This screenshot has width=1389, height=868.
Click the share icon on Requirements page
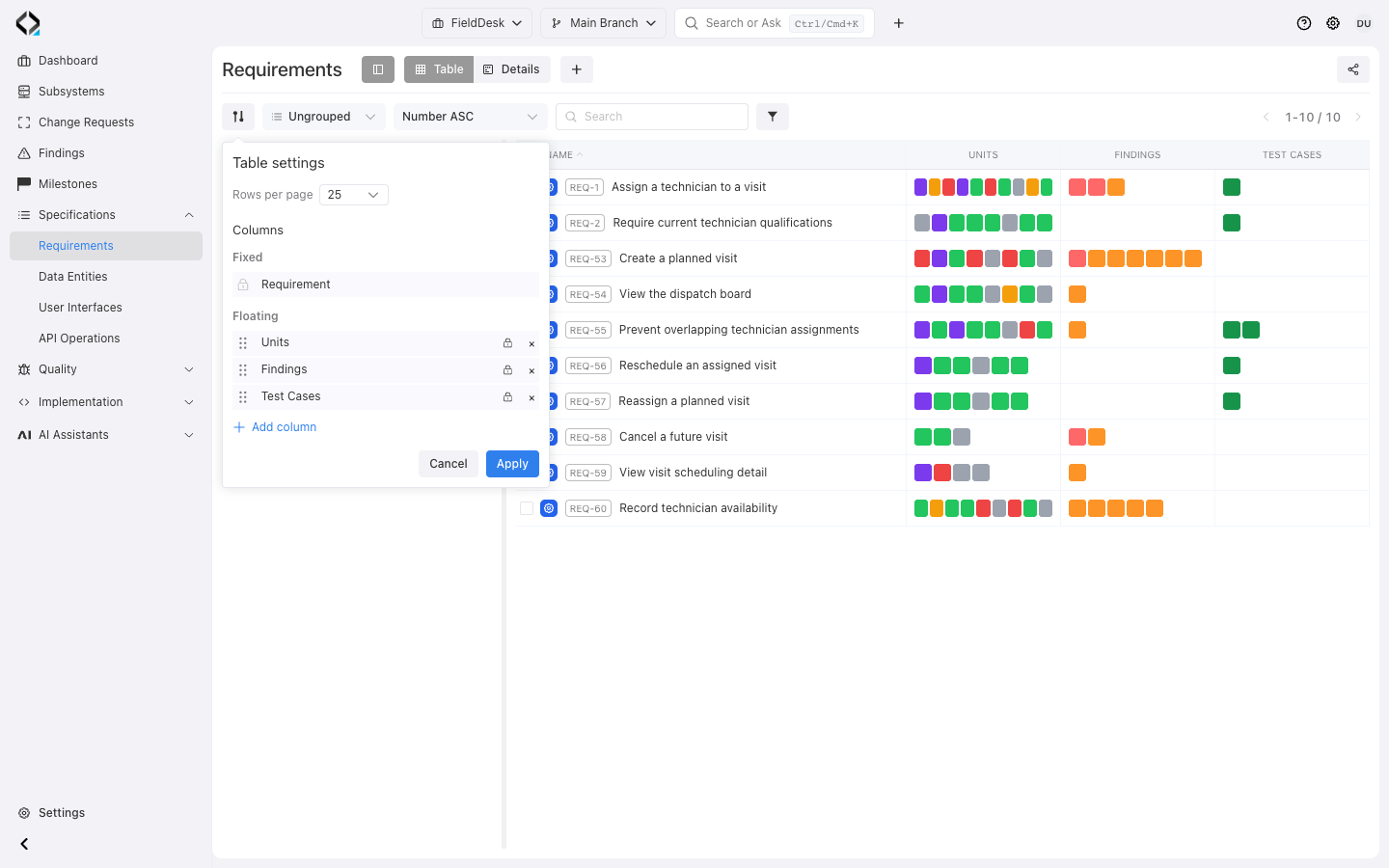(x=1353, y=69)
